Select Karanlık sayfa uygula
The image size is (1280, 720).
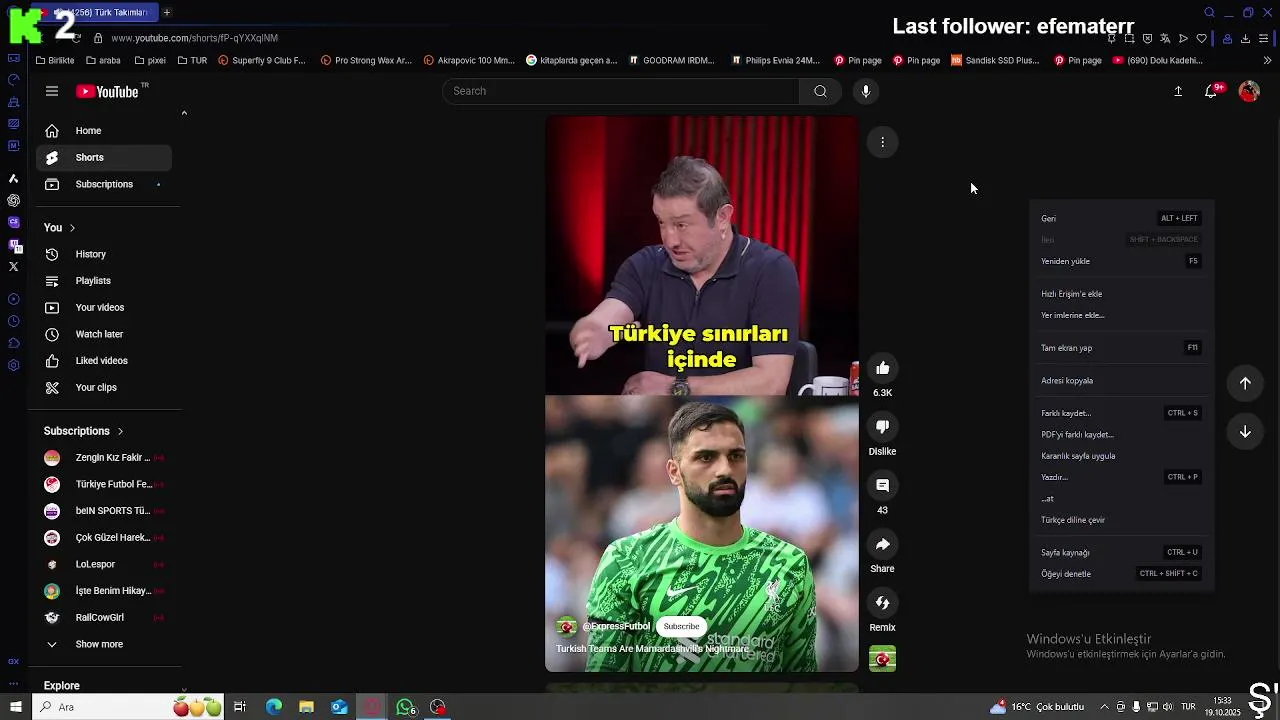tap(1121, 456)
